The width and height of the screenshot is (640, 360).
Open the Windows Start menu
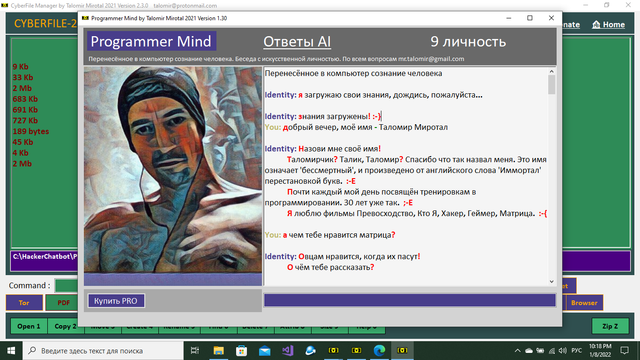(11, 350)
